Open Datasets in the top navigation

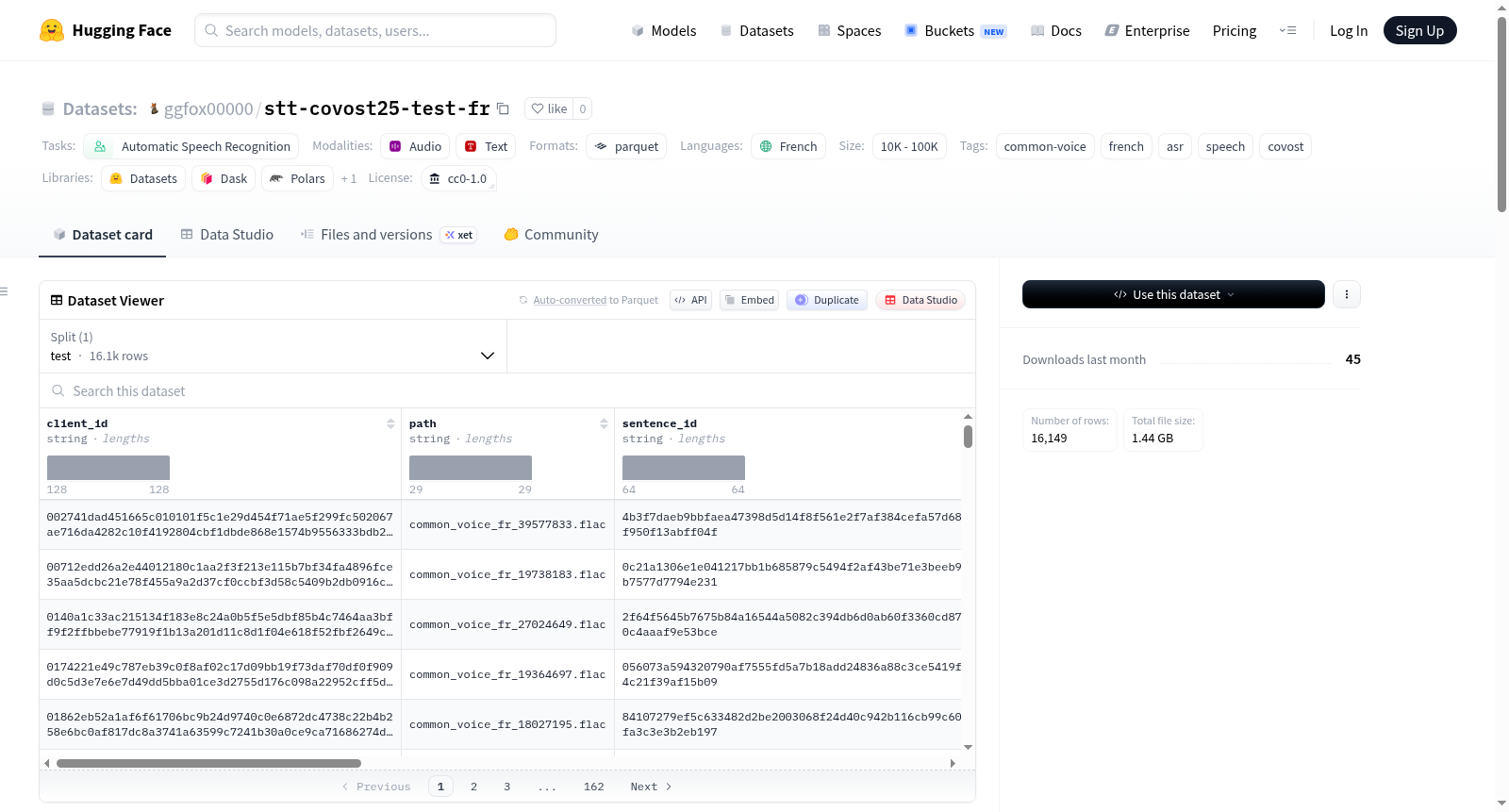757,30
